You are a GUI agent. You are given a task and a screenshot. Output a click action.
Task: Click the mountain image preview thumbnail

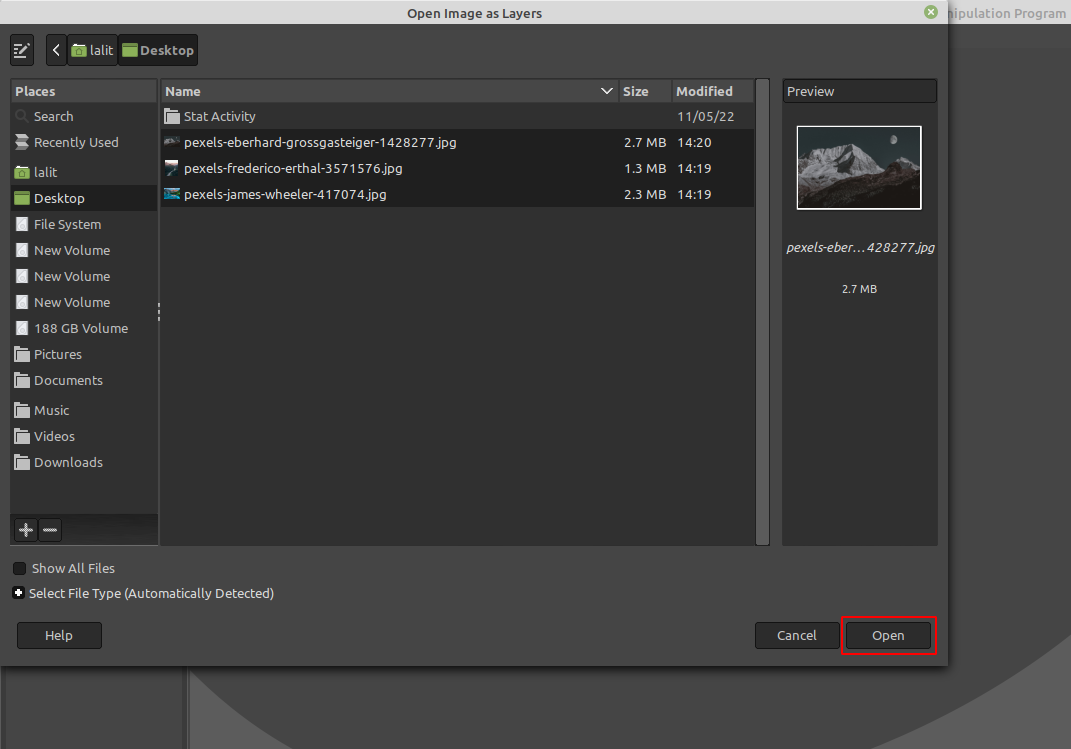click(x=858, y=167)
